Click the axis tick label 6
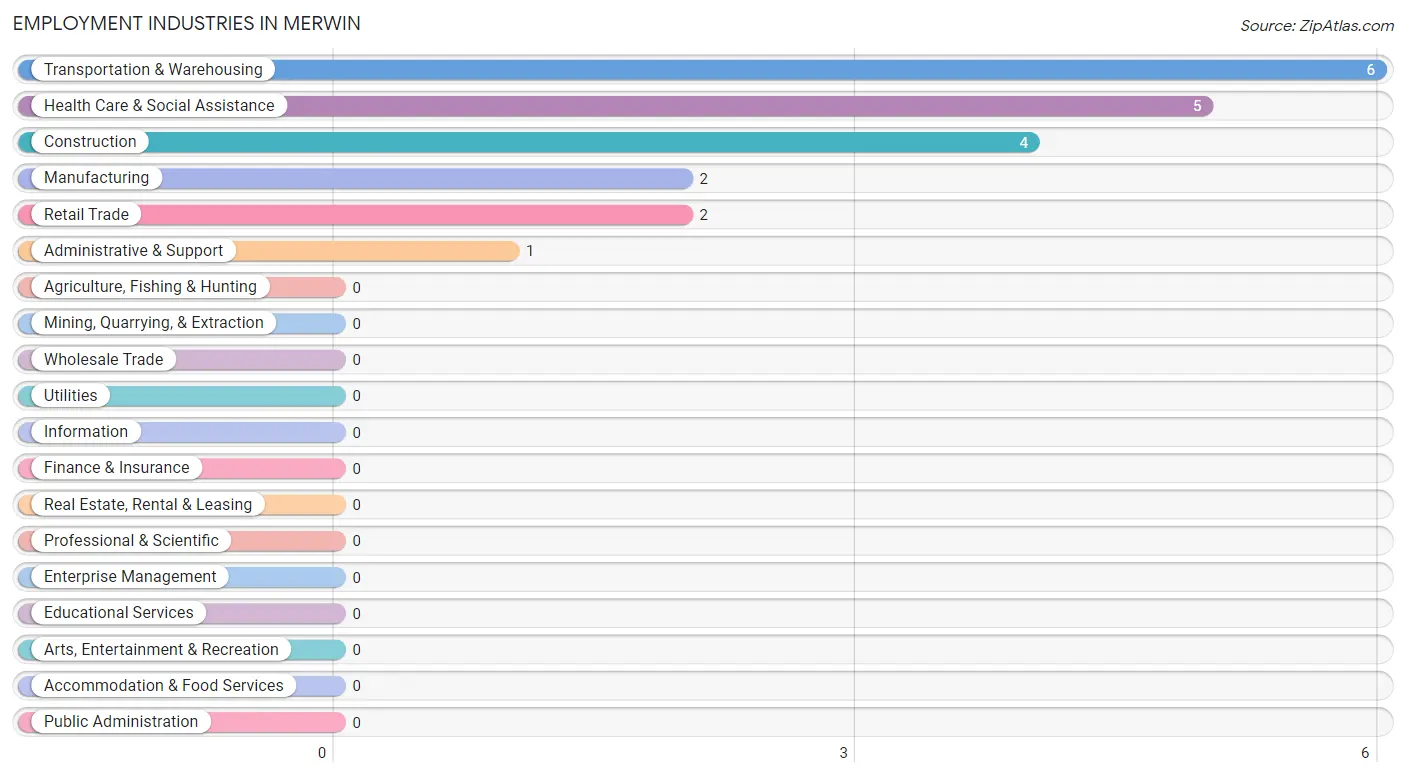Screen dimensions: 1406x777 point(1365,753)
